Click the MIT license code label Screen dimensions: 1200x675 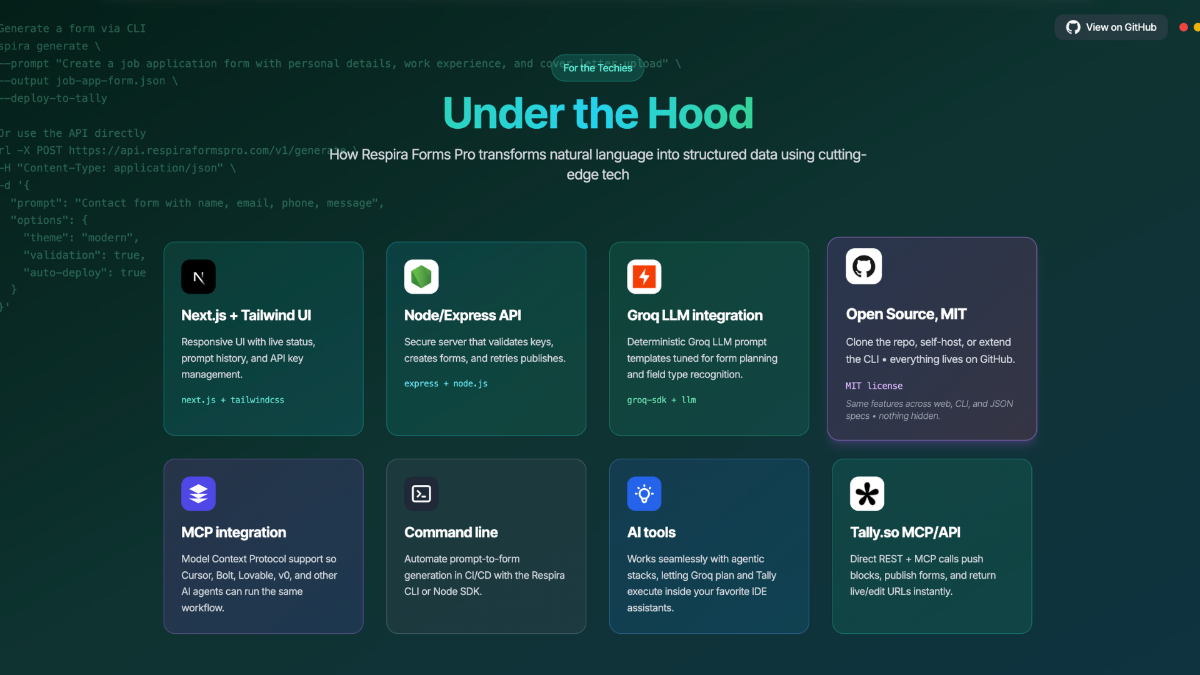click(x=874, y=386)
